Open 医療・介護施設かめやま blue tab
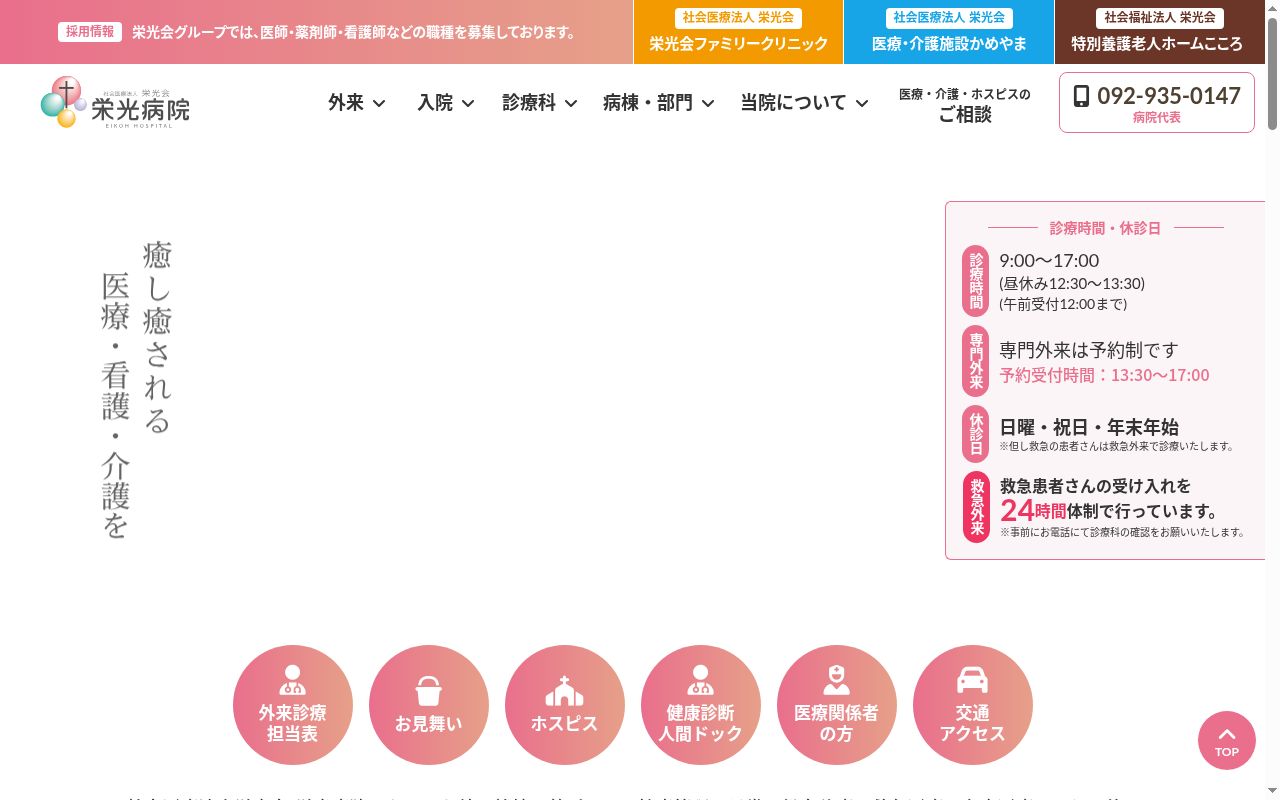The width and height of the screenshot is (1280, 800). point(949,32)
